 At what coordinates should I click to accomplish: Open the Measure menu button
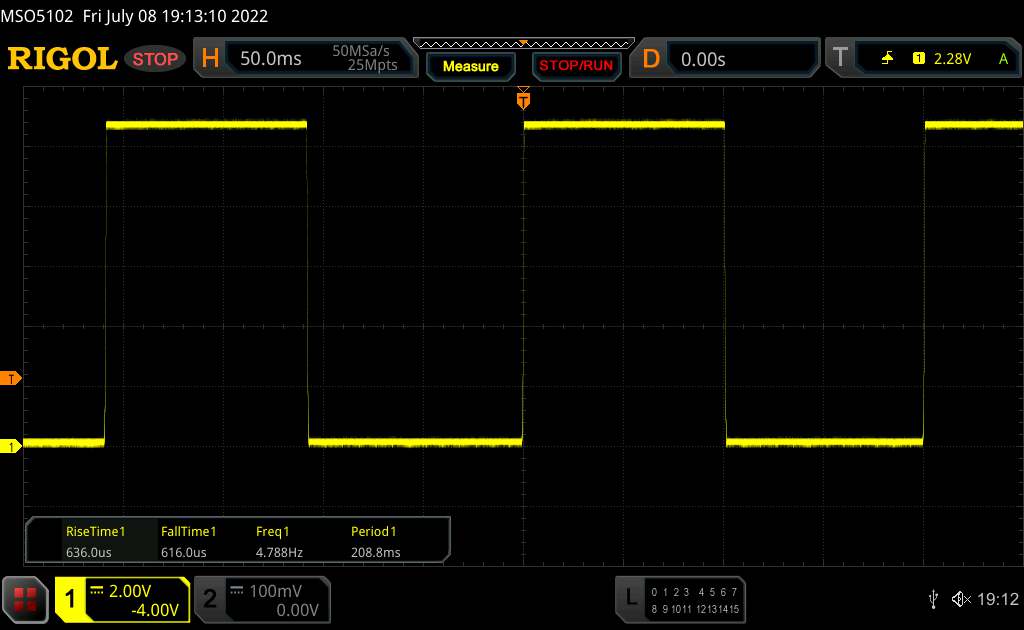click(x=471, y=66)
